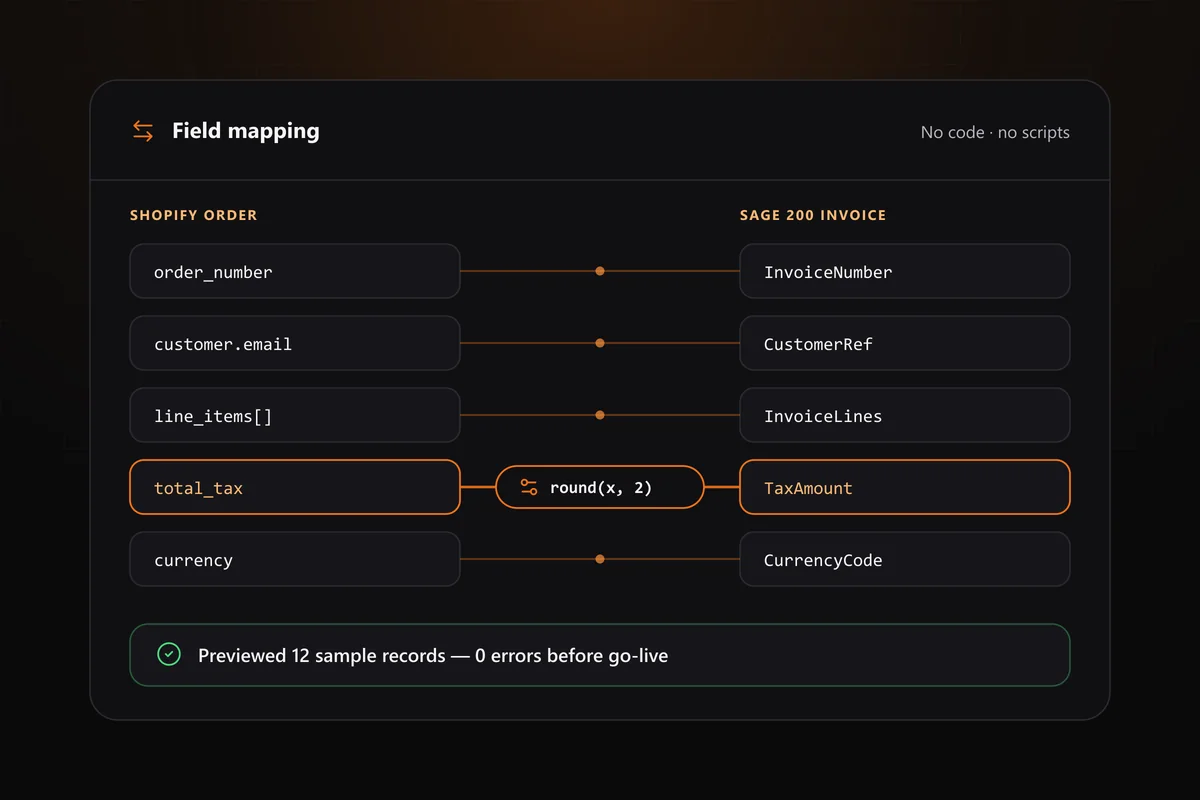Select the order_number source field
The width and height of the screenshot is (1200, 800).
(295, 271)
